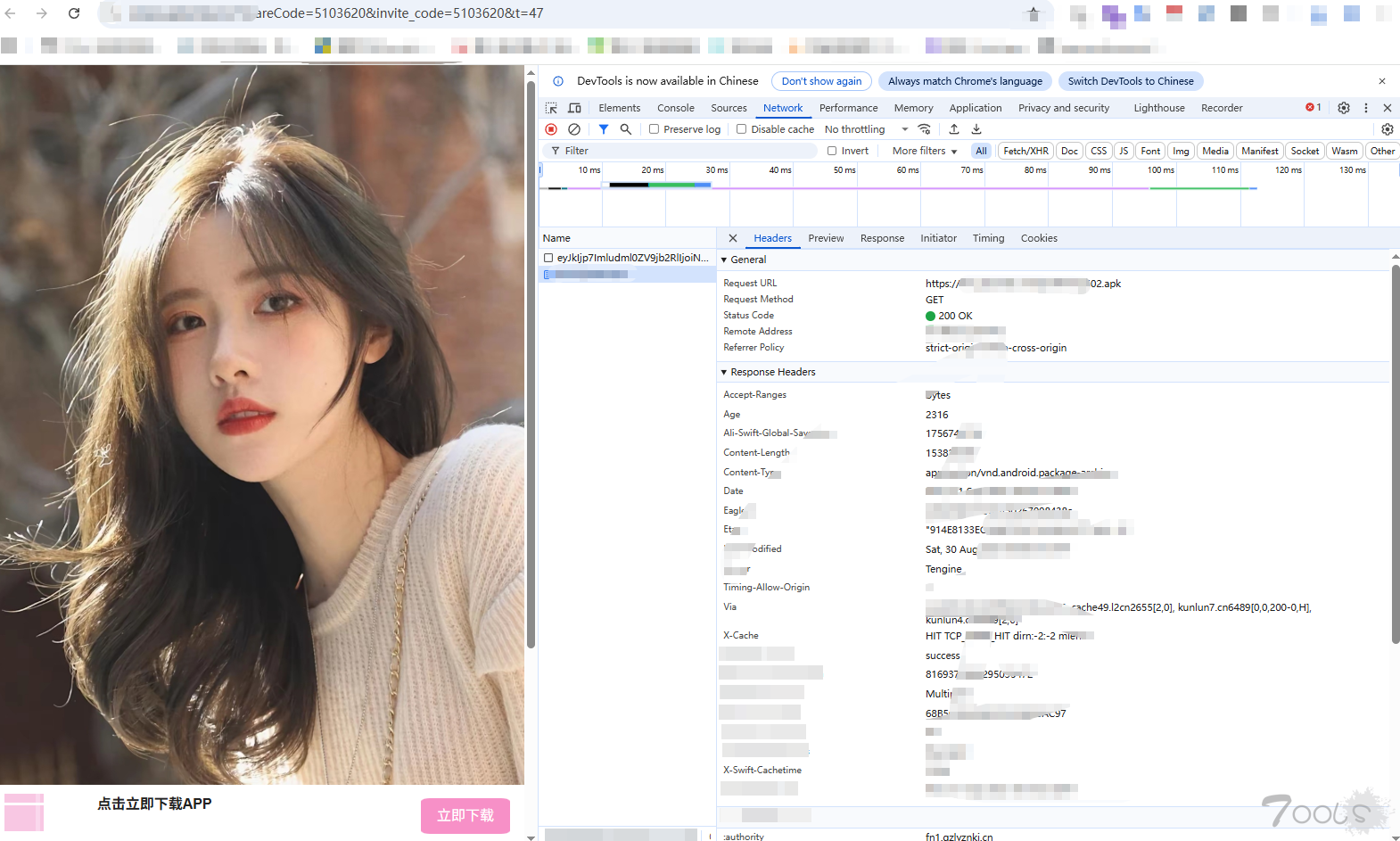This screenshot has width=1400, height=841.
Task: Collapse the Response Headers section
Action: click(x=724, y=372)
